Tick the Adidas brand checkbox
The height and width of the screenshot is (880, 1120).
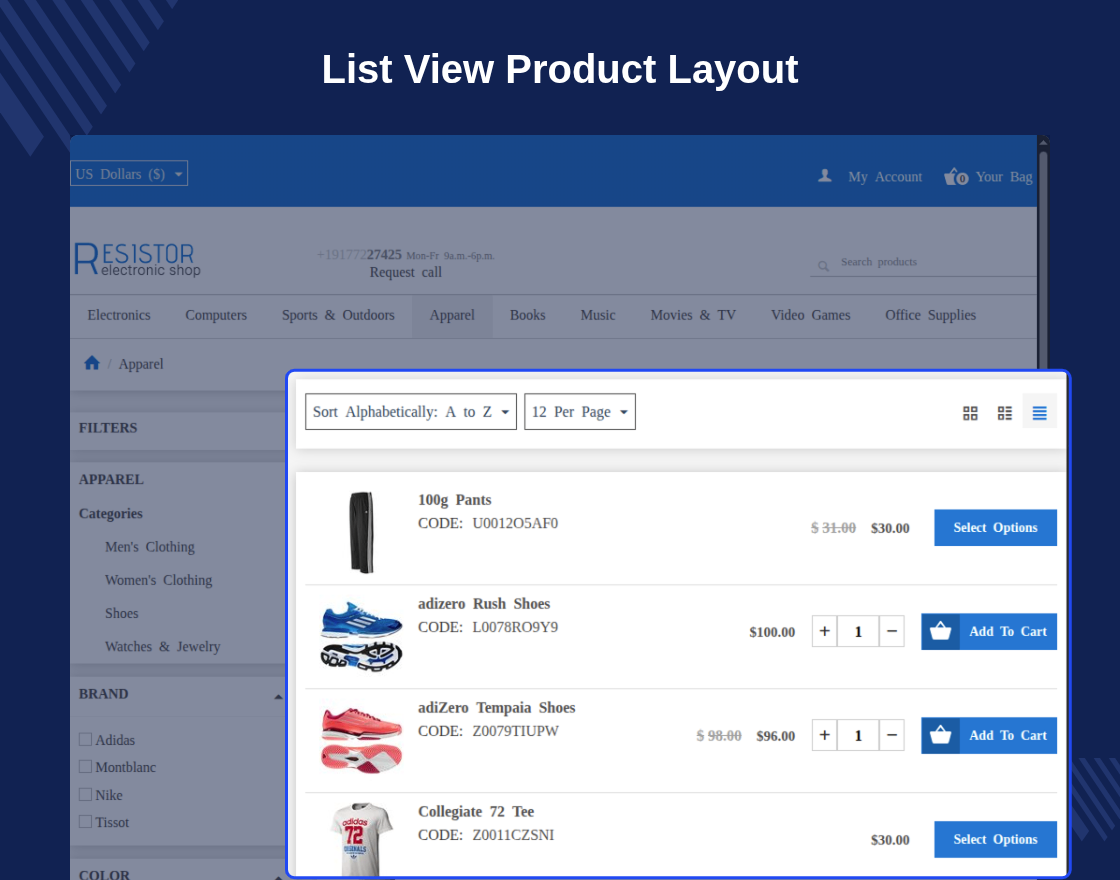(x=85, y=739)
